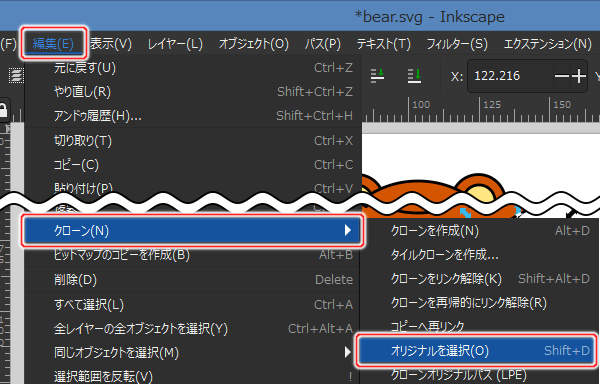Expand 同じオブジェクトを選択(M) submenu
The width and height of the screenshot is (600, 384).
(x=193, y=353)
